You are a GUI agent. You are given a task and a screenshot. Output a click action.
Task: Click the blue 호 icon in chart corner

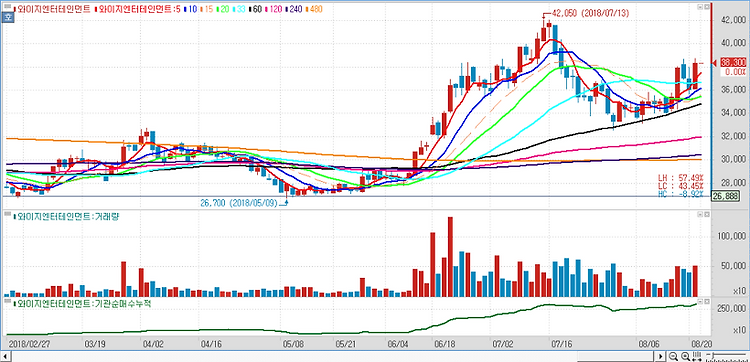pyautogui.click(x=8, y=17)
